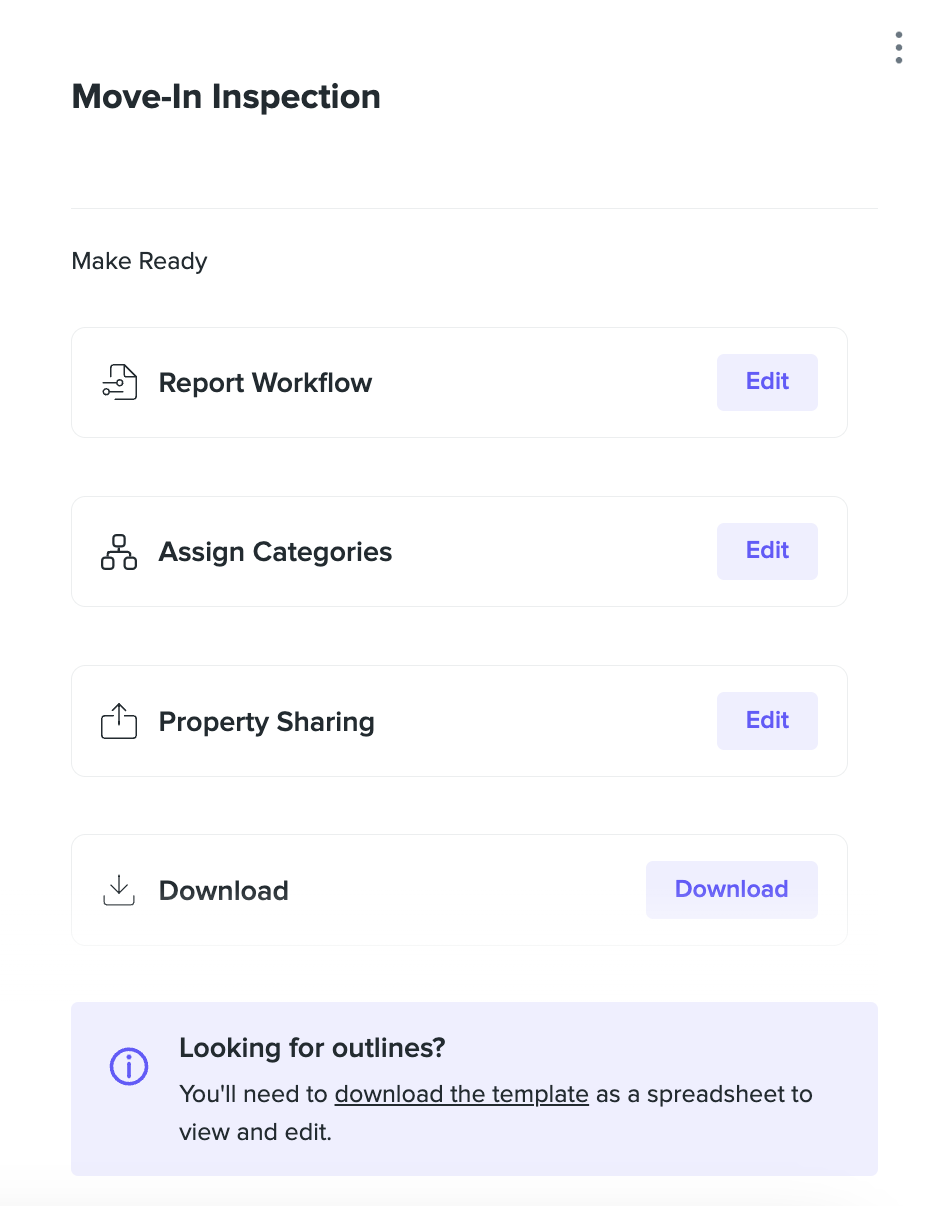The height and width of the screenshot is (1206, 934).
Task: Click the info circle icon in banner
Action: coord(129,1066)
